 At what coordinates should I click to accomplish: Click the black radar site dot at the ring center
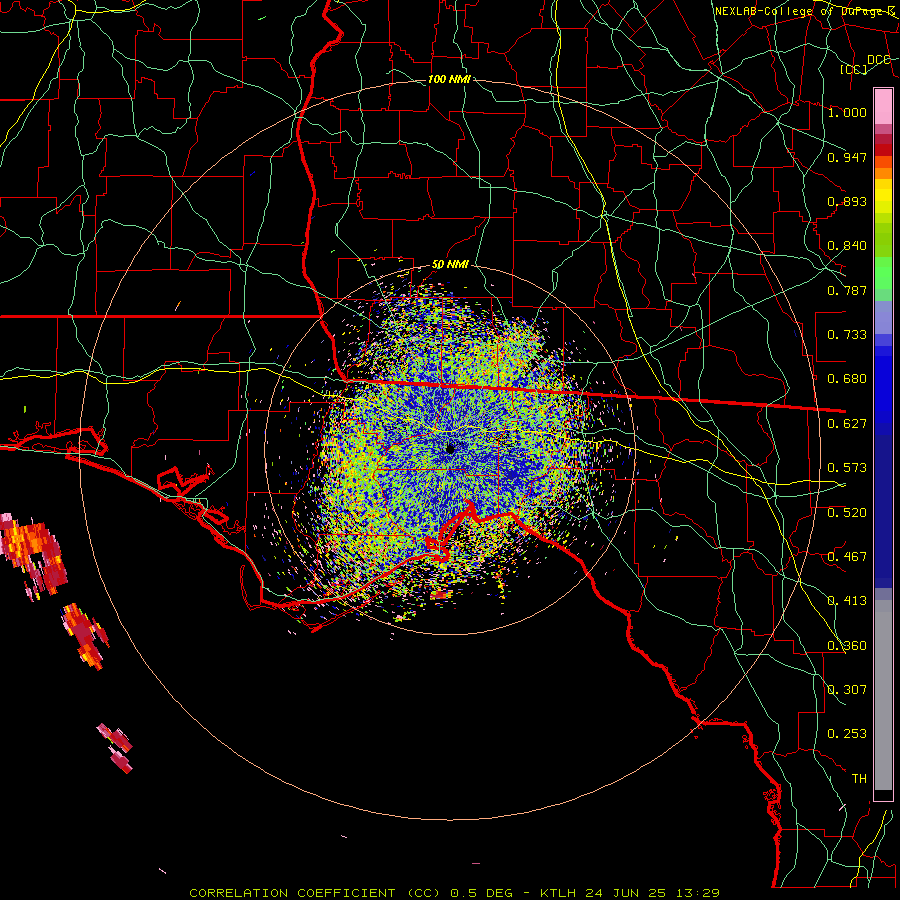451,449
